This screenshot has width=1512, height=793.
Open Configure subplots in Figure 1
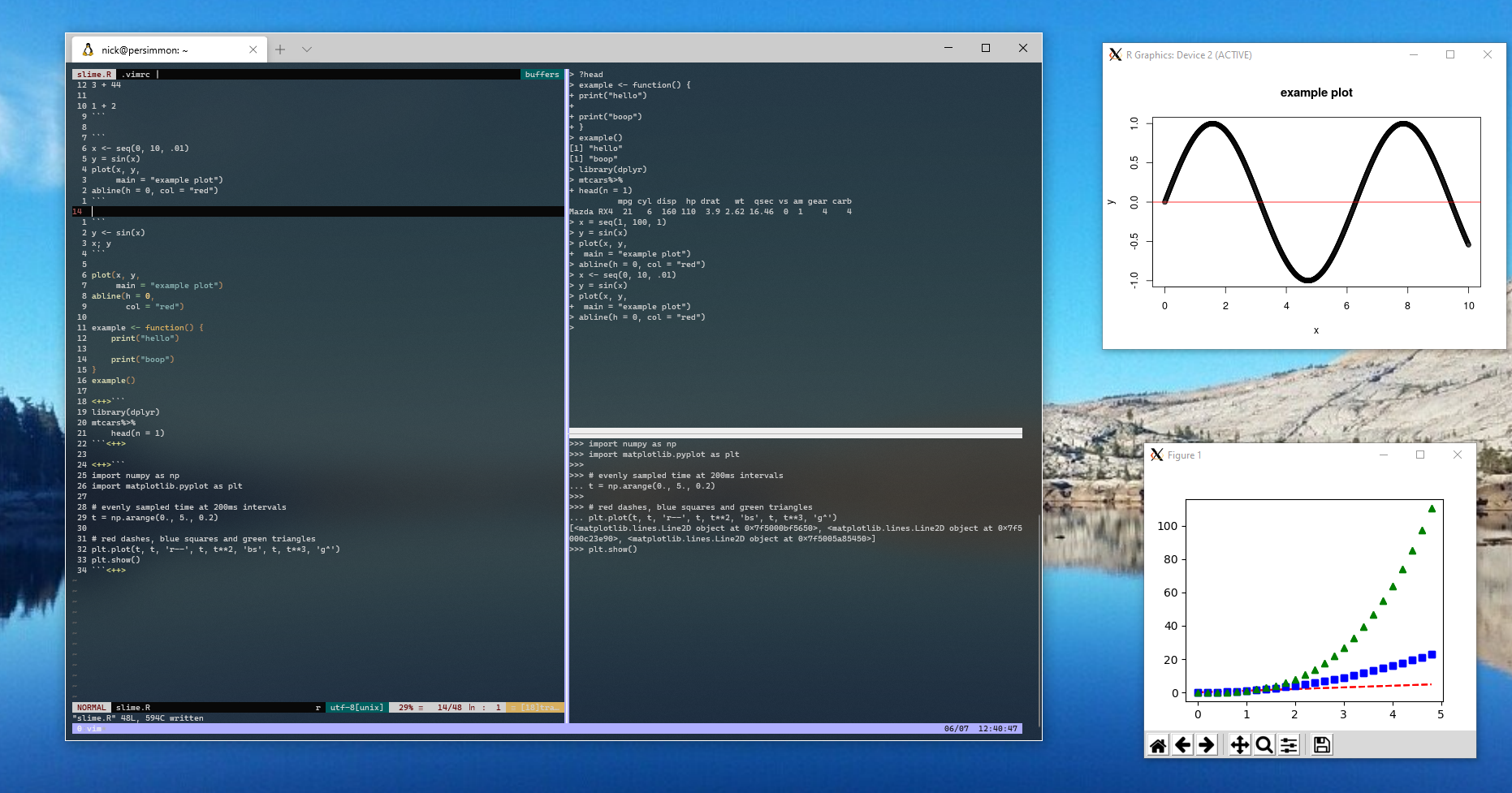tap(1289, 745)
